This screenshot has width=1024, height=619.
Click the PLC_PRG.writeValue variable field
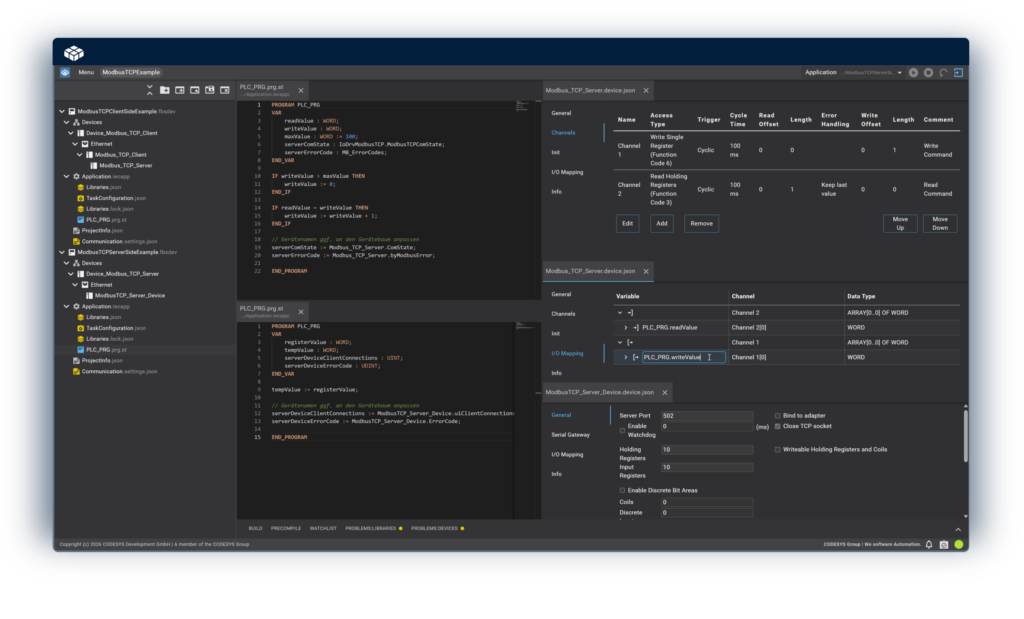point(683,357)
